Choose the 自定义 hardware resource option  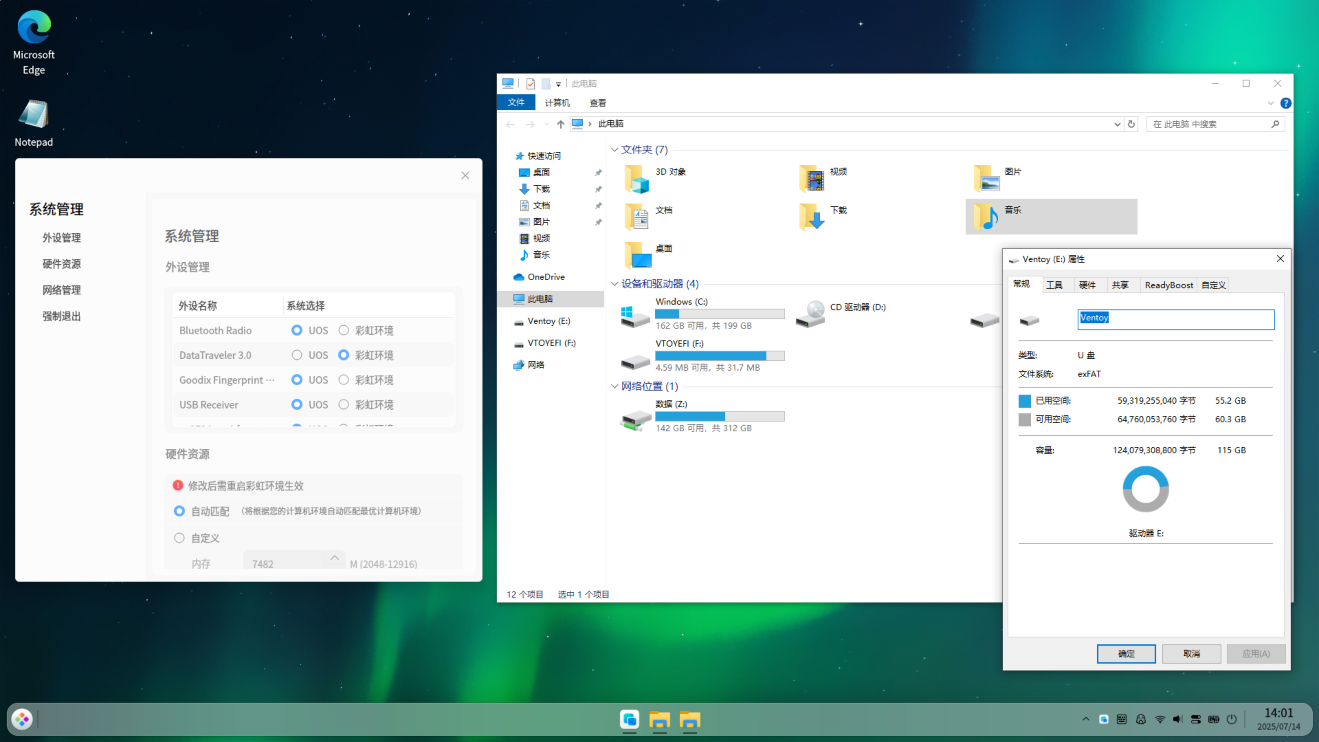(x=180, y=538)
